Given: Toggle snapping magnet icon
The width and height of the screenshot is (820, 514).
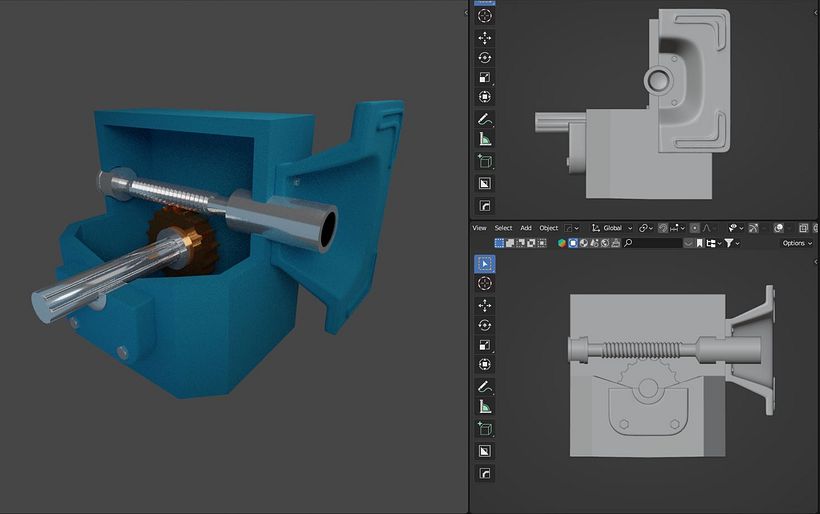Looking at the screenshot, I should coord(663,228).
